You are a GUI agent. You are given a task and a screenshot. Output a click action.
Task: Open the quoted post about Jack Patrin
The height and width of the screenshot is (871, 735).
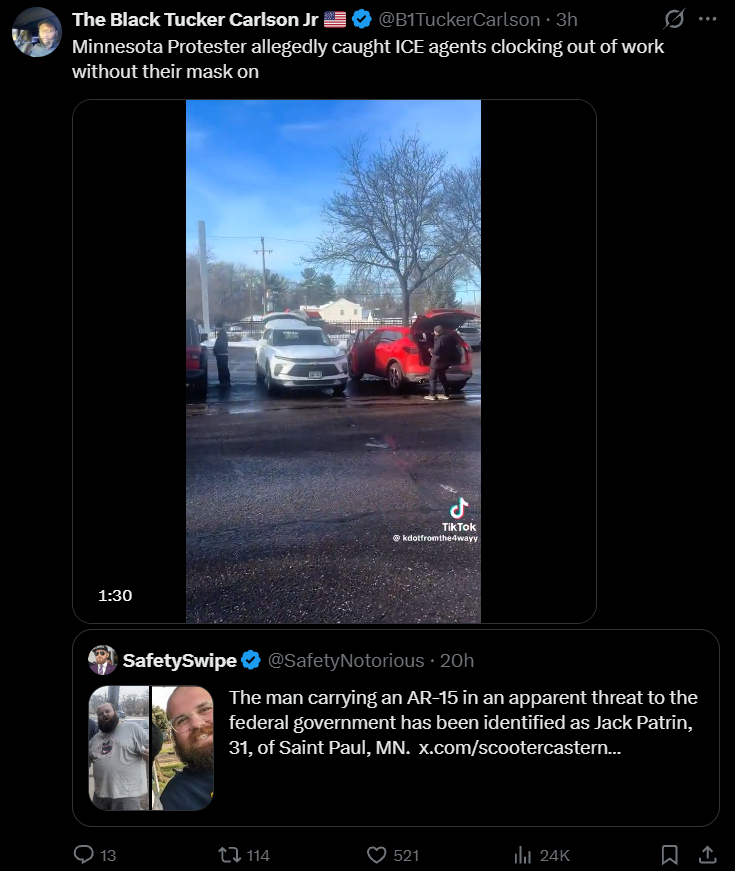[396, 728]
